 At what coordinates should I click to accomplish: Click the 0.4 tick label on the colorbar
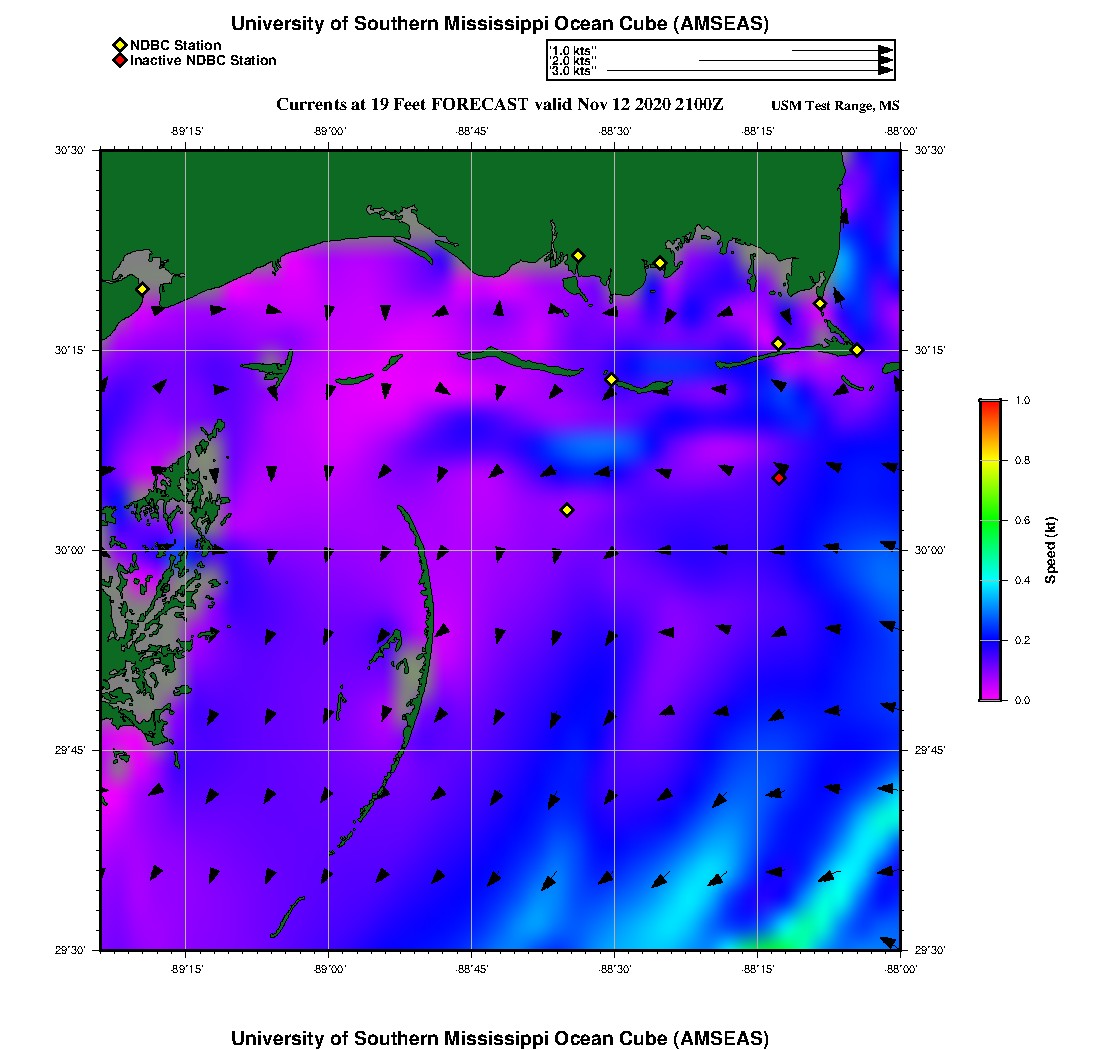pyautogui.click(x=1023, y=580)
